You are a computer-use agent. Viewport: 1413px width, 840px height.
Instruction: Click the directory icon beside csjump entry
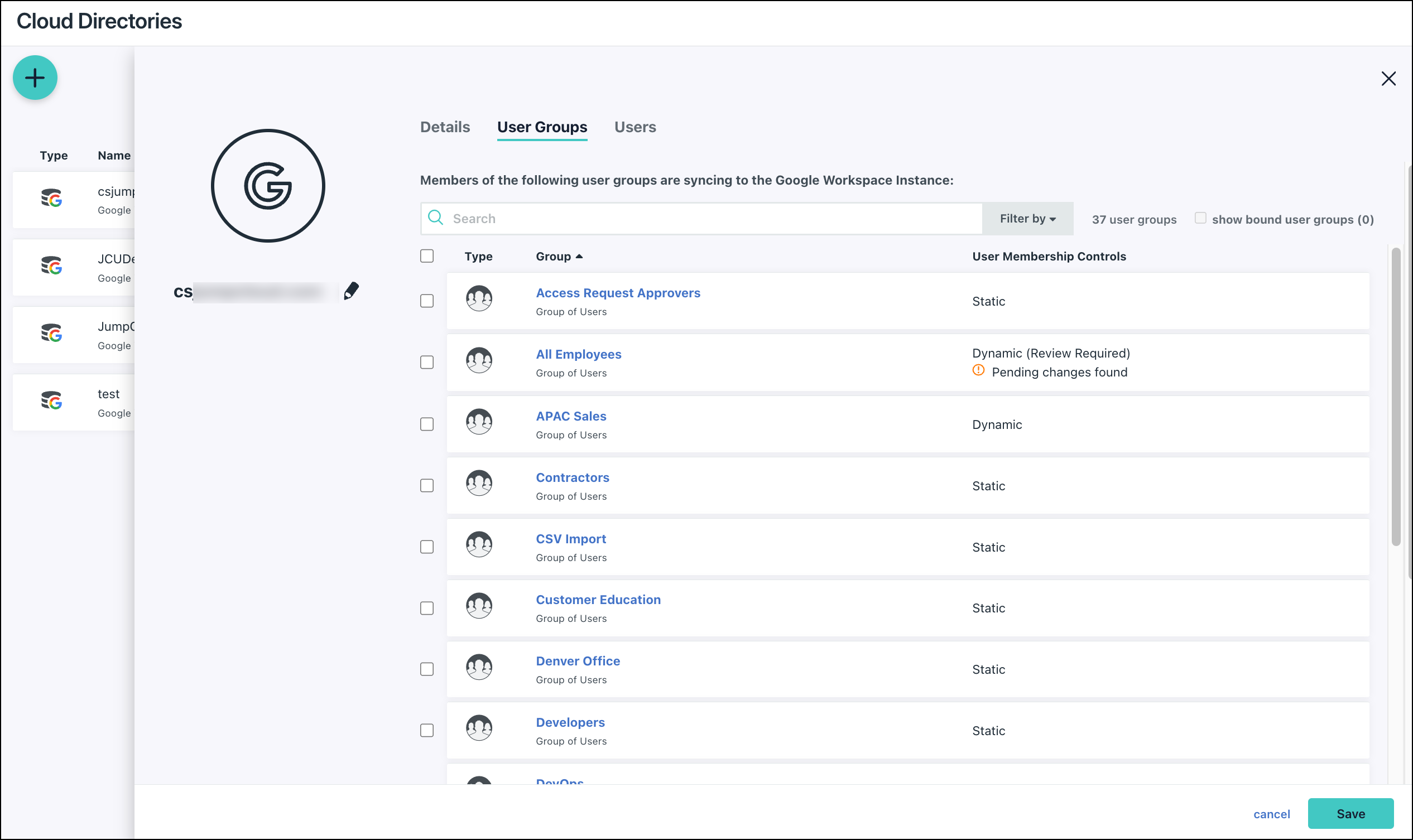click(52, 199)
